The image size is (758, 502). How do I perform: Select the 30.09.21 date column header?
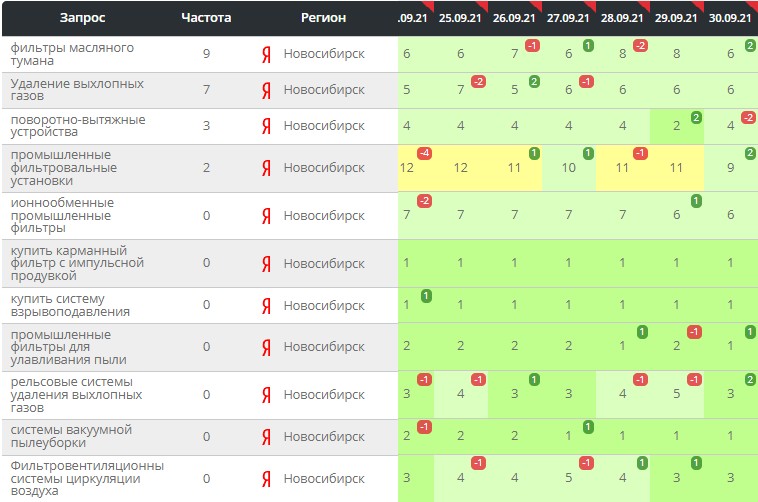pos(730,18)
